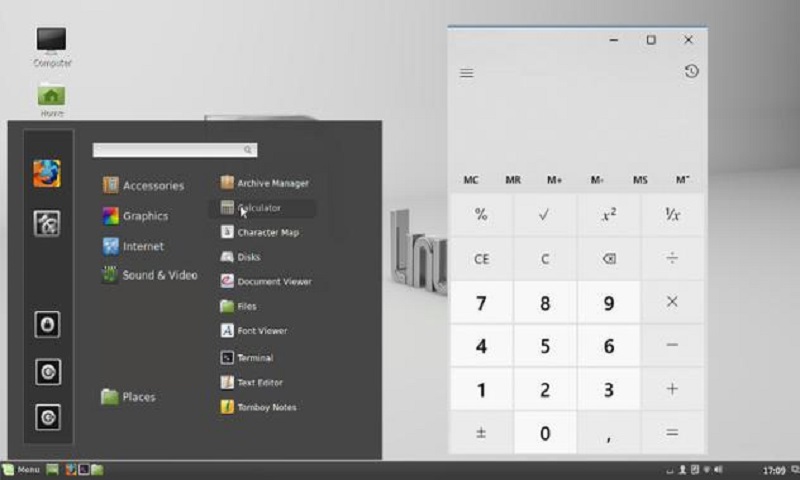Screen dimensions: 800x480
Task: Click the C clear key
Action: [544, 259]
